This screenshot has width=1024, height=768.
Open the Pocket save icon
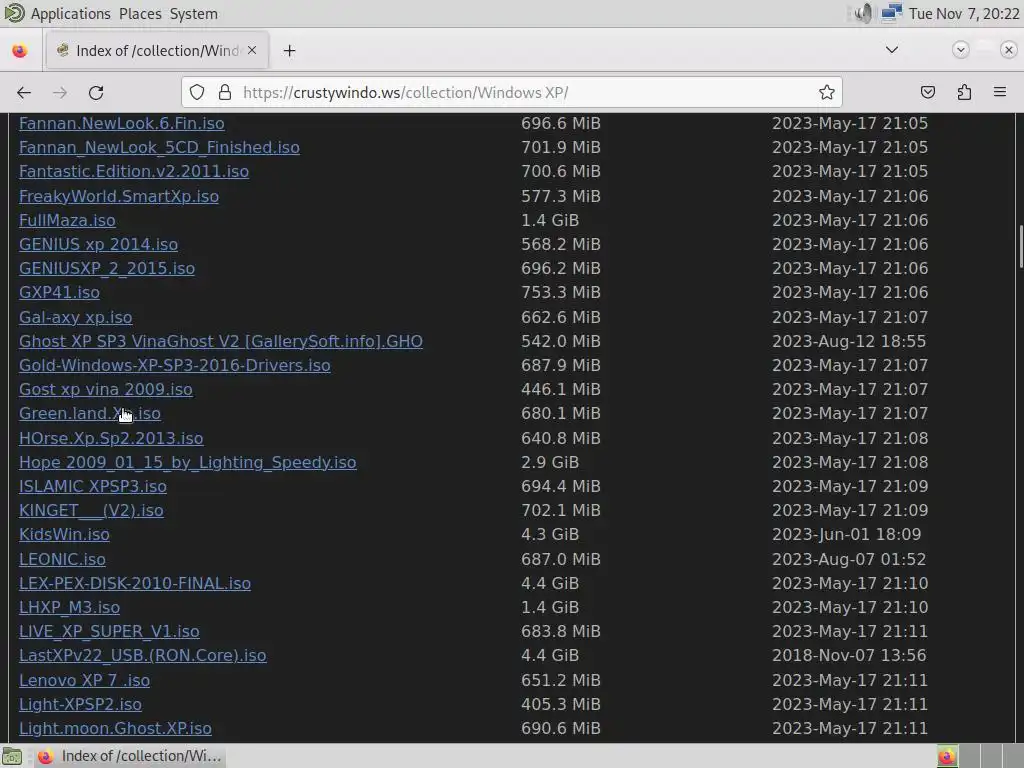pos(927,93)
